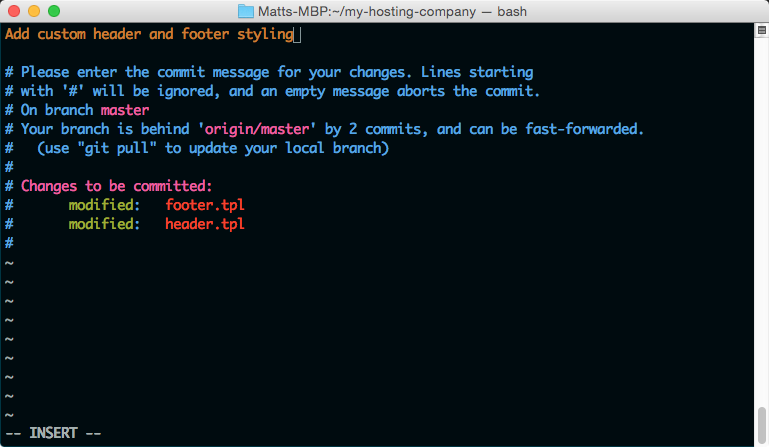Click 'modified:' label beside header.tpl
769x447 pixels.
104,224
